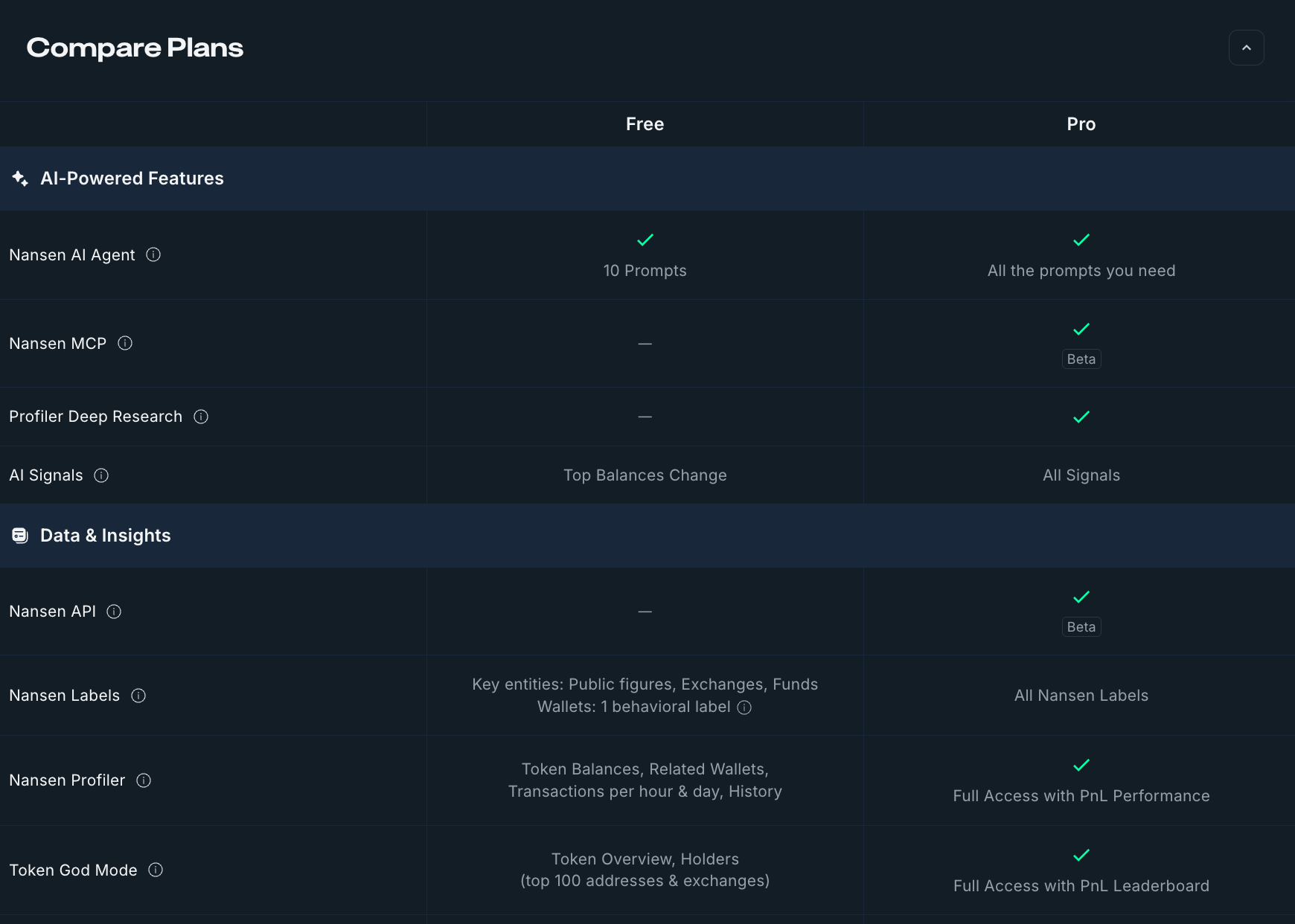Screen dimensions: 1295x924
Task: Click the AI Signals info icon
Action: pos(102,475)
